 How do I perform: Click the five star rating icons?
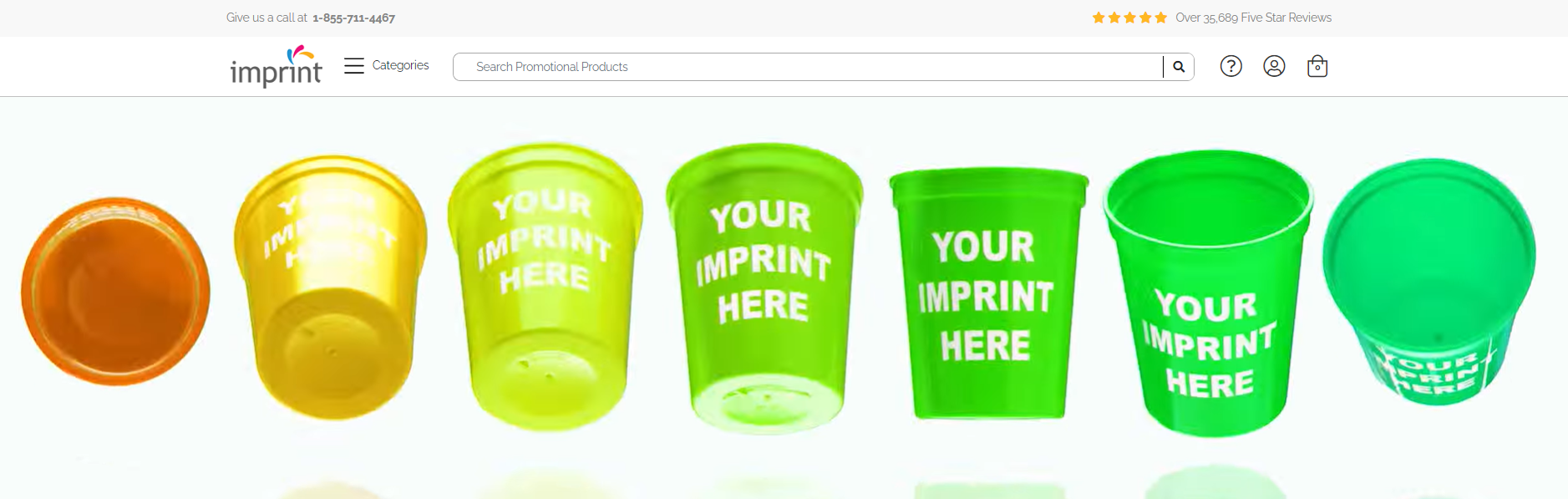pos(1129,18)
